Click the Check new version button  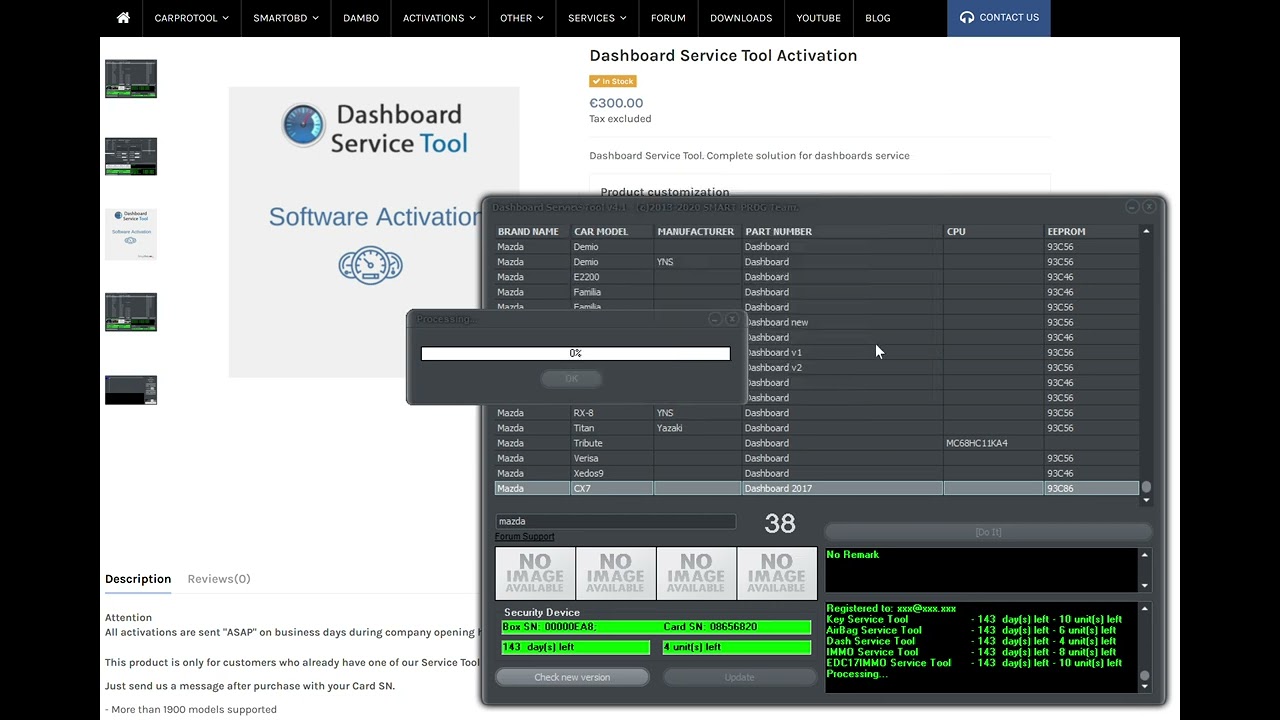(x=572, y=677)
